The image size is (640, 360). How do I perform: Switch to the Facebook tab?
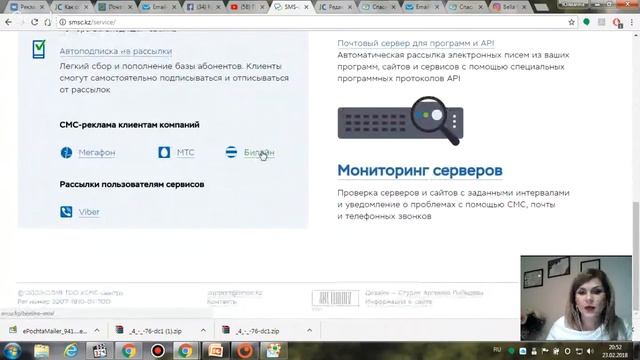(202, 7)
